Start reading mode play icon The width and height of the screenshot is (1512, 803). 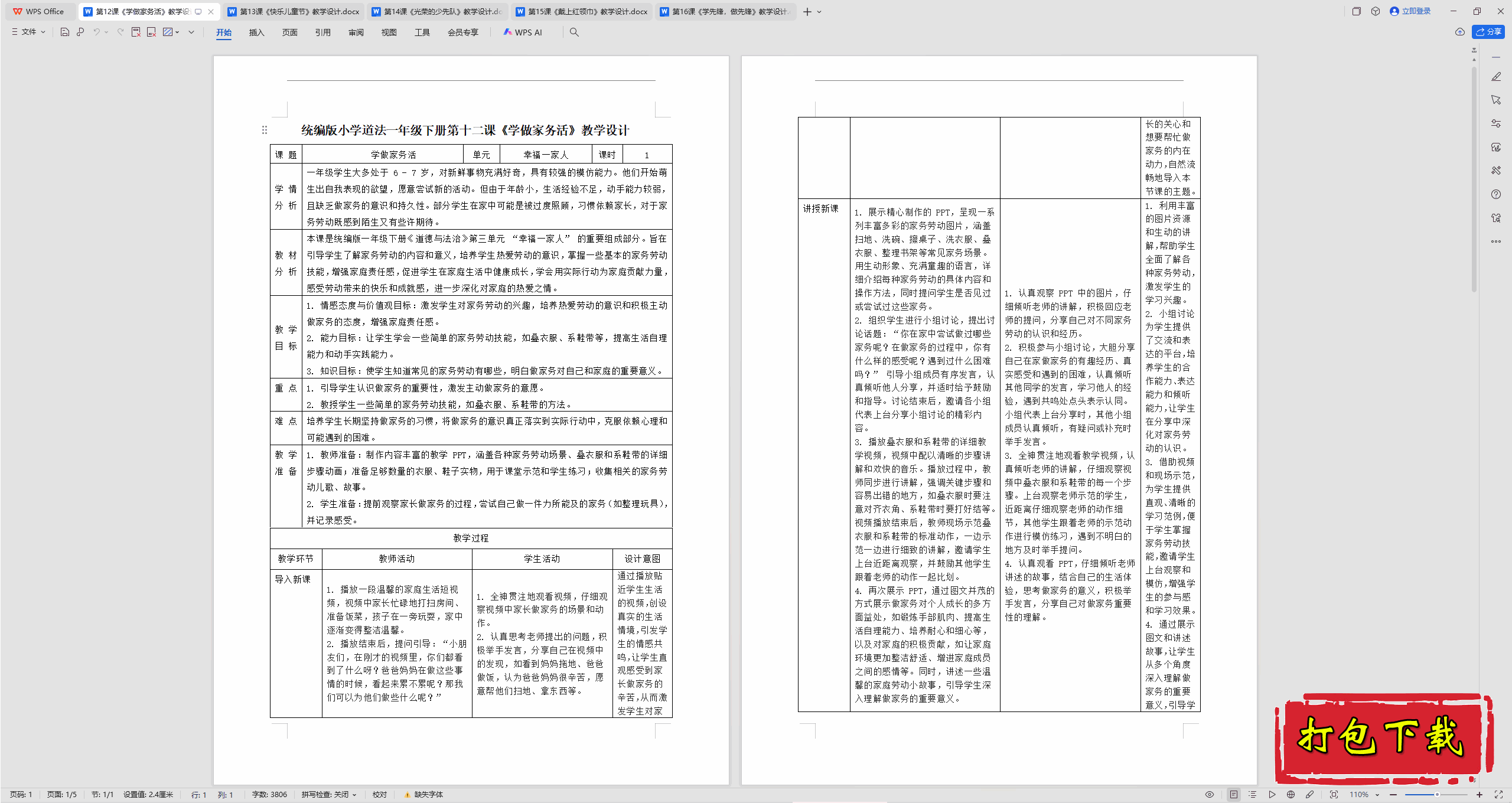[1272, 795]
